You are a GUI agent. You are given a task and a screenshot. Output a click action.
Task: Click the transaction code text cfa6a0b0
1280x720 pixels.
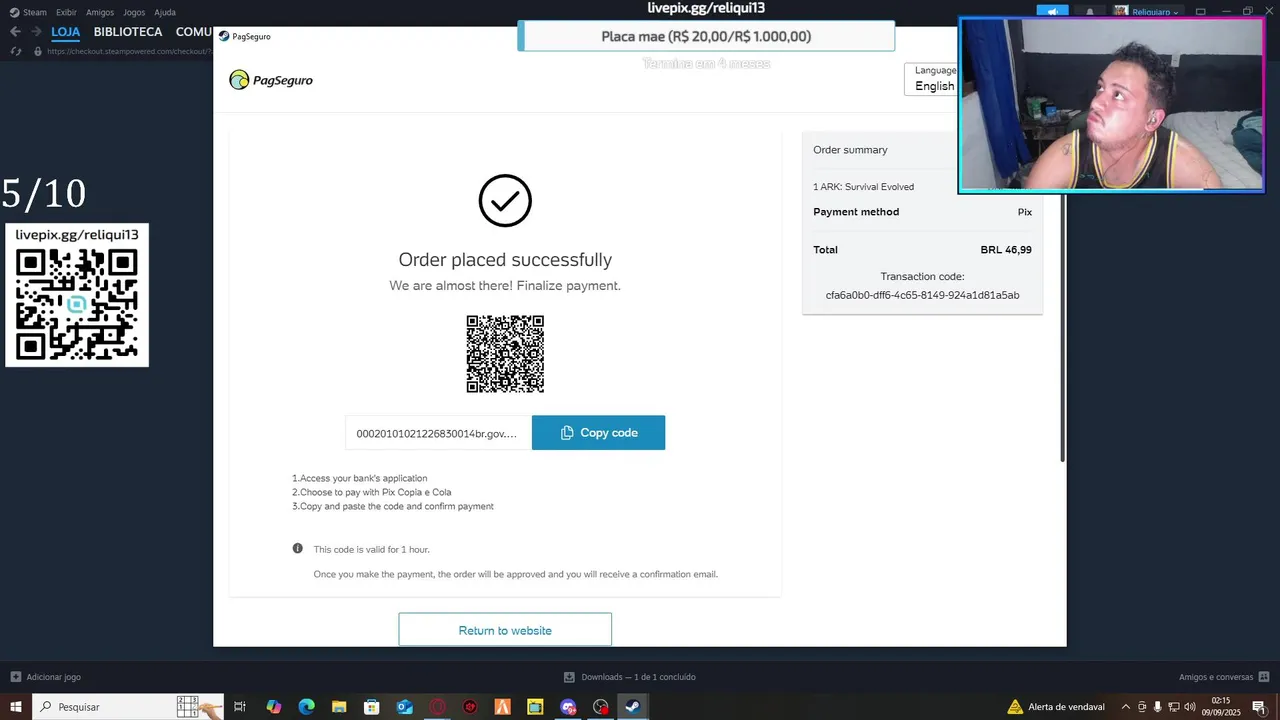pos(922,295)
